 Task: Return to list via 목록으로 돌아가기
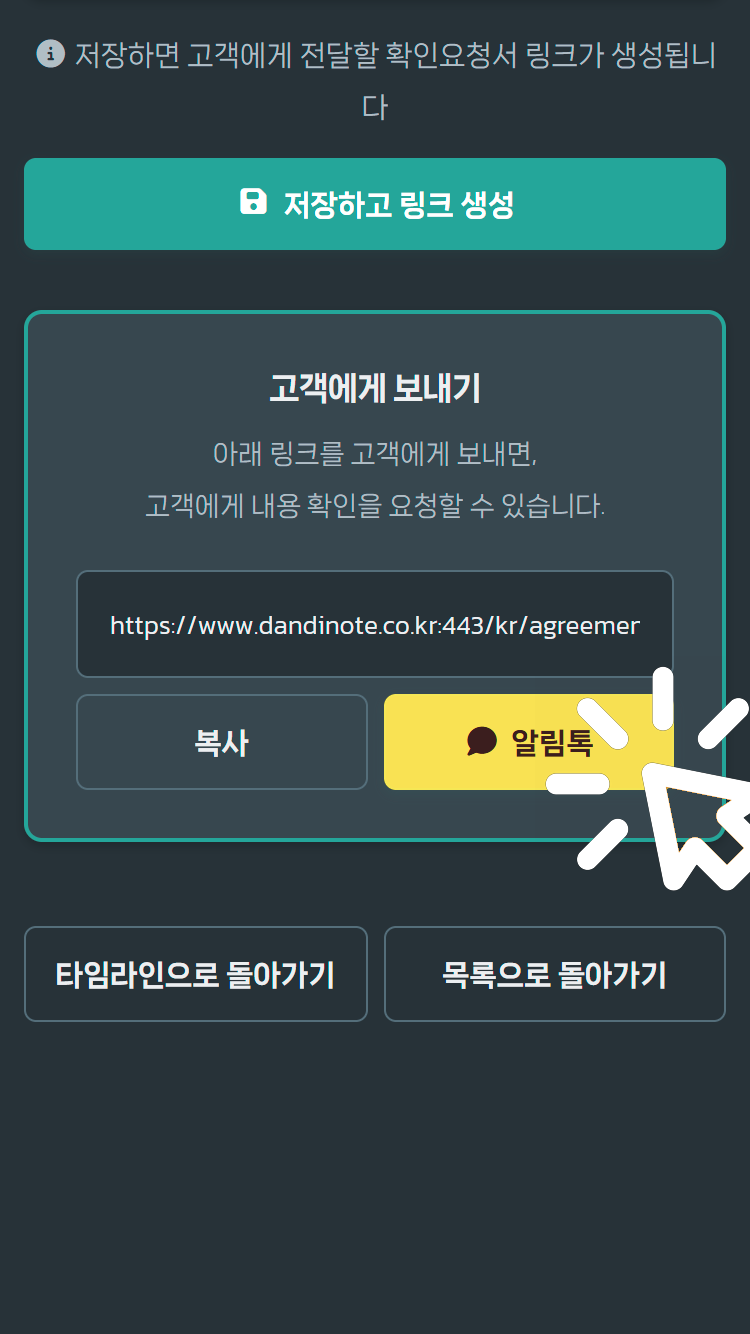pyautogui.click(x=555, y=974)
